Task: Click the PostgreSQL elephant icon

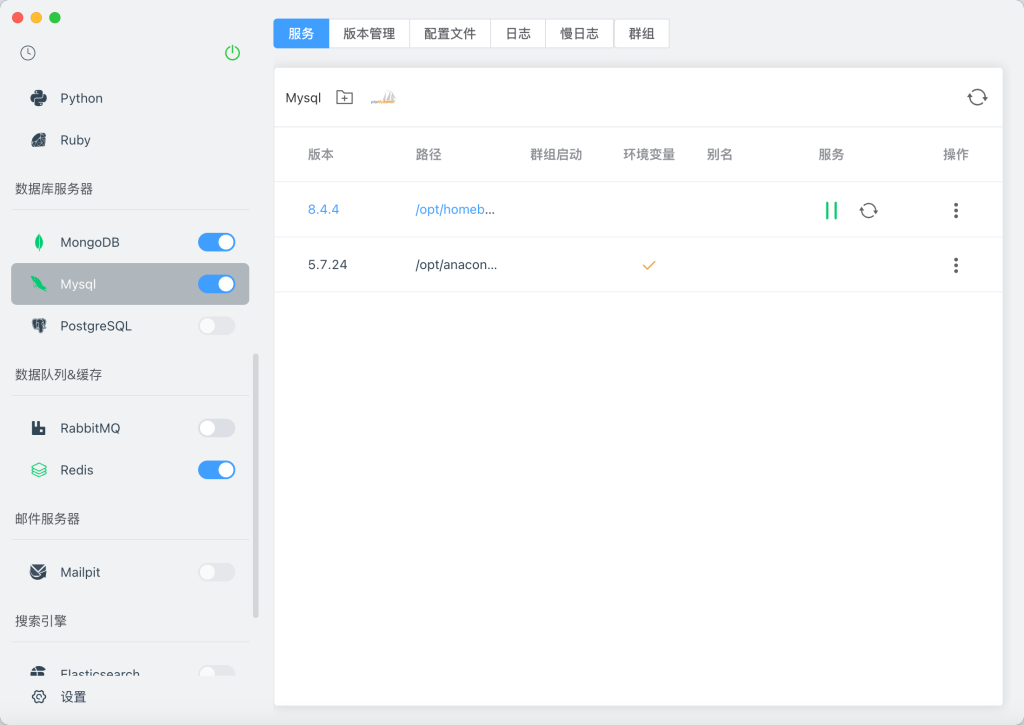Action: point(39,326)
